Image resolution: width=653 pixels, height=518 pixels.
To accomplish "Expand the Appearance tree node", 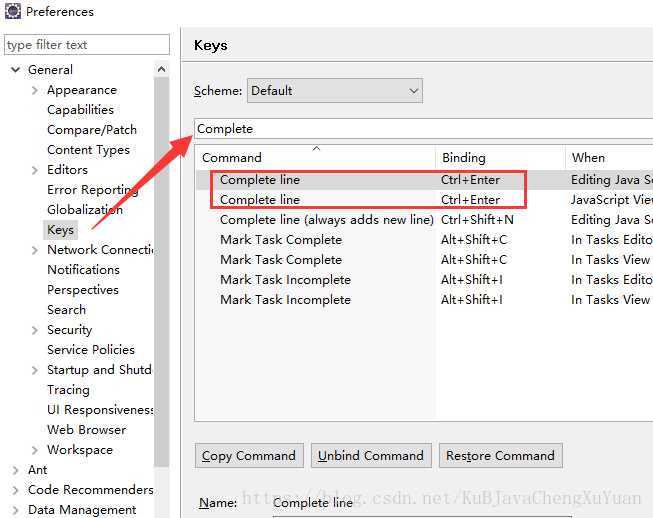I will pyautogui.click(x=35, y=90).
